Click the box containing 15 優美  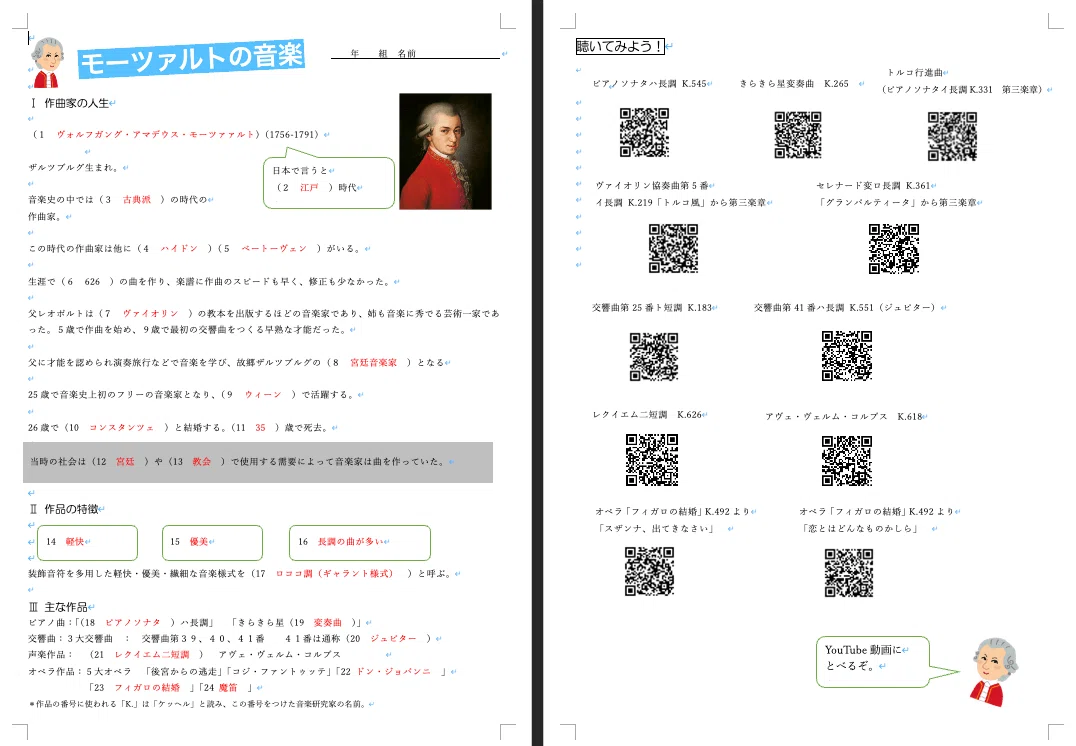pyautogui.click(x=213, y=542)
